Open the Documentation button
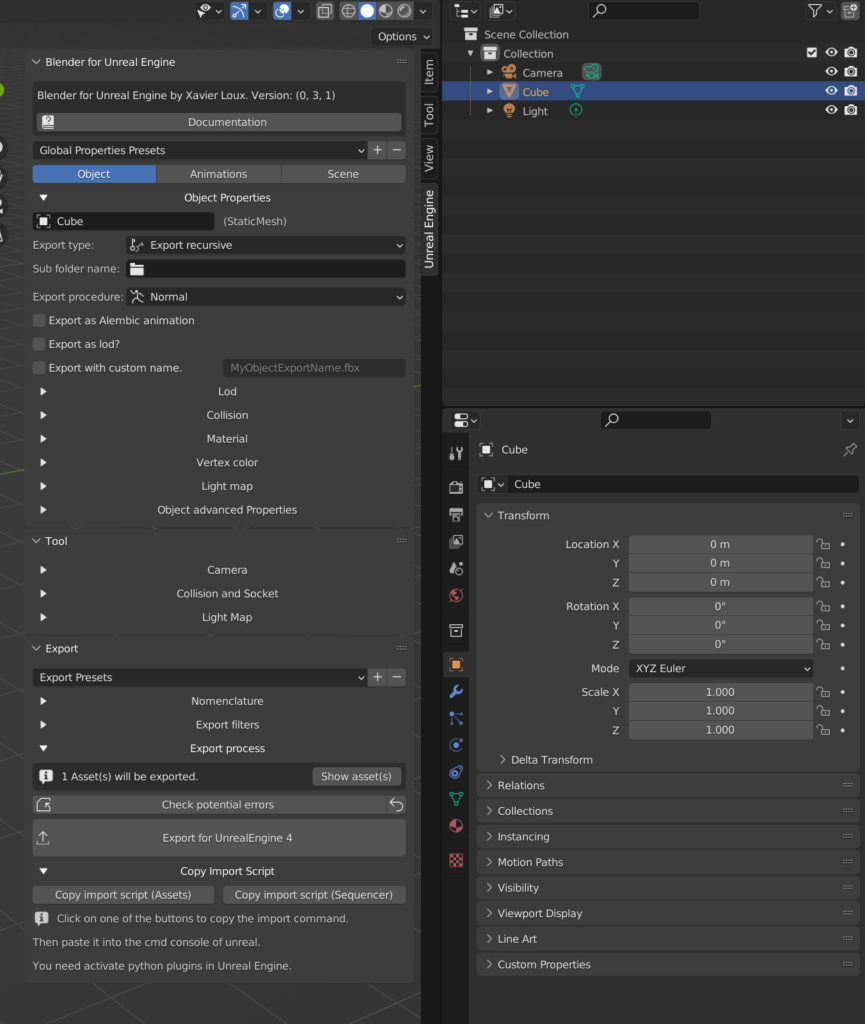This screenshot has height=1024, width=865. [x=219, y=122]
